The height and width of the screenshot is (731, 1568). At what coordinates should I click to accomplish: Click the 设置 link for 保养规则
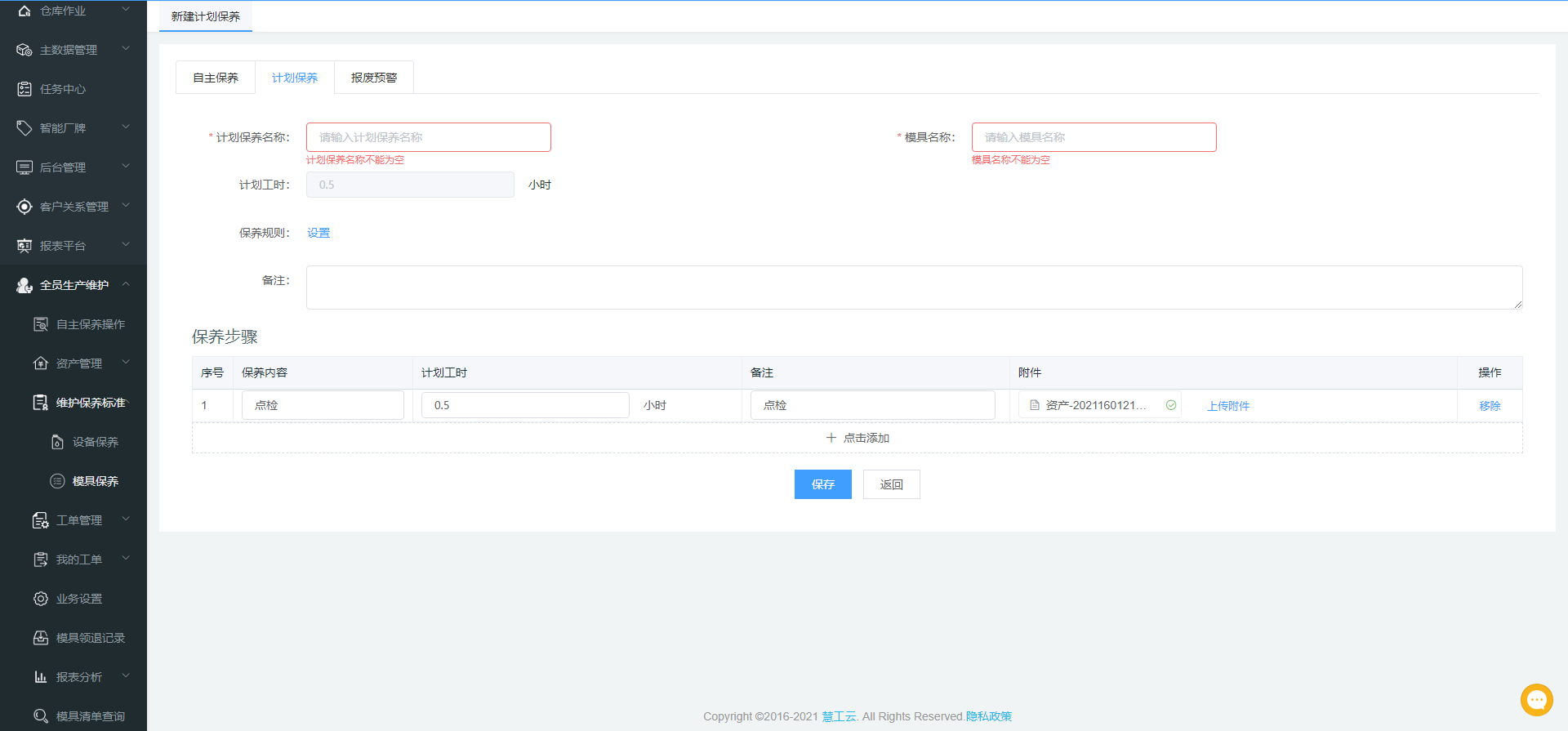pos(318,233)
